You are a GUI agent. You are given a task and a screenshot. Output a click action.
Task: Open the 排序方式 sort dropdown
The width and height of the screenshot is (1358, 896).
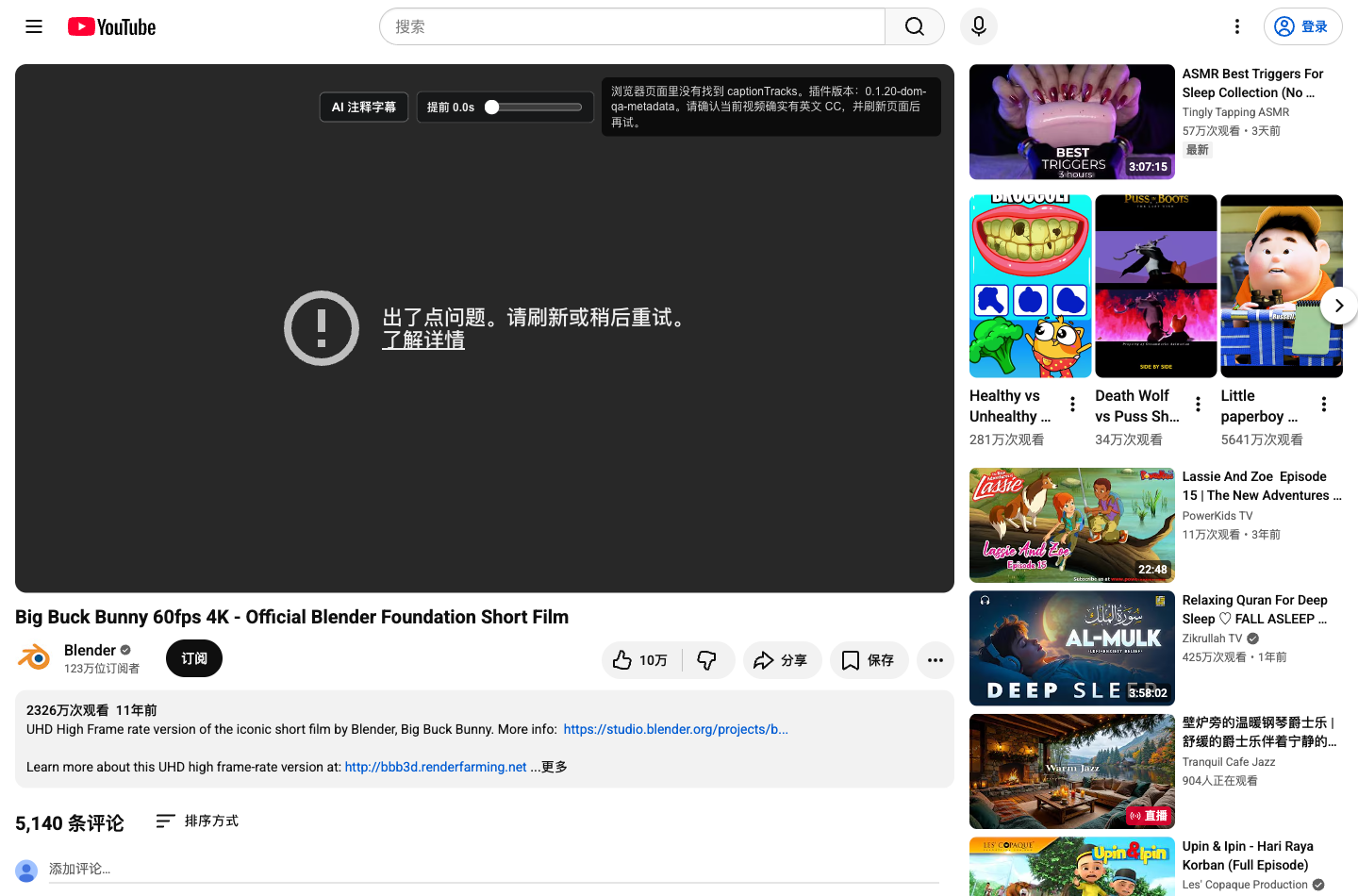(197, 821)
